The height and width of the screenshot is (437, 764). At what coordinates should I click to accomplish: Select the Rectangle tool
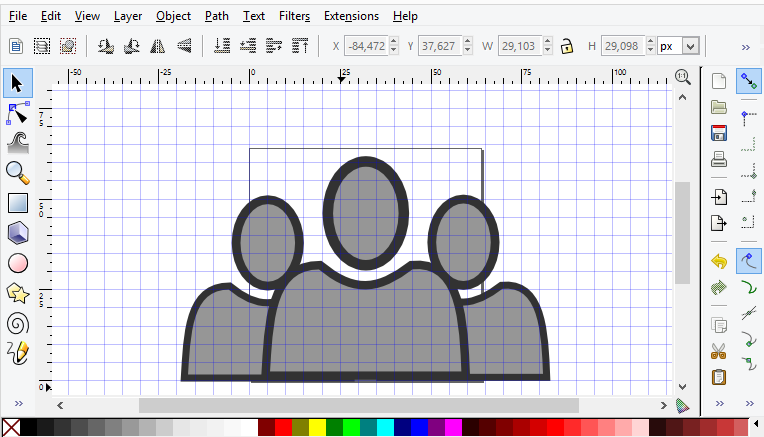[18, 203]
